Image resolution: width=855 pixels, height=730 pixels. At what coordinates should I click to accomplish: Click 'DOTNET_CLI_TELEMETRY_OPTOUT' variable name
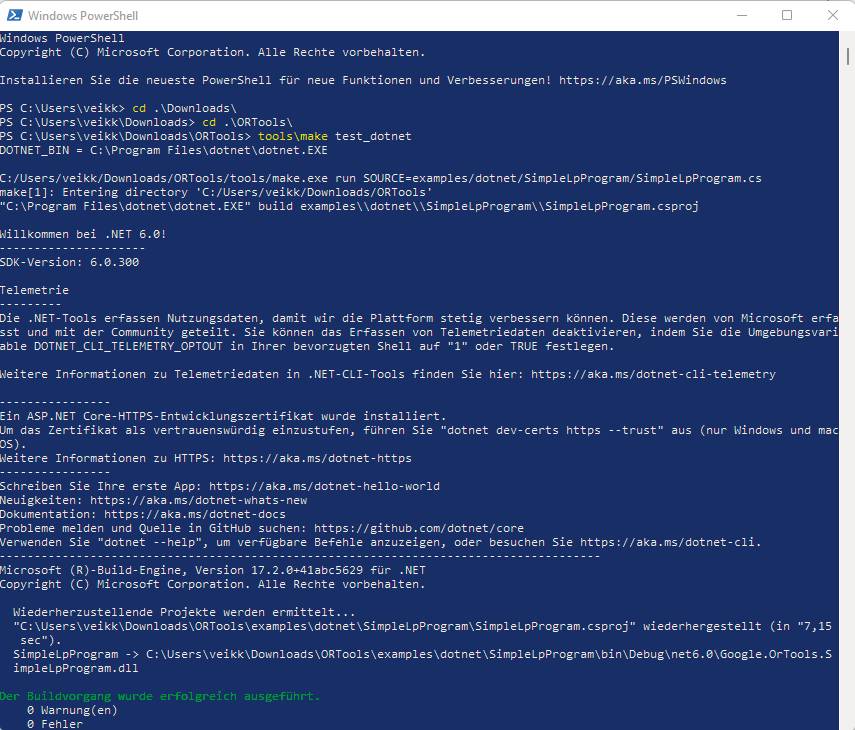tap(128, 346)
